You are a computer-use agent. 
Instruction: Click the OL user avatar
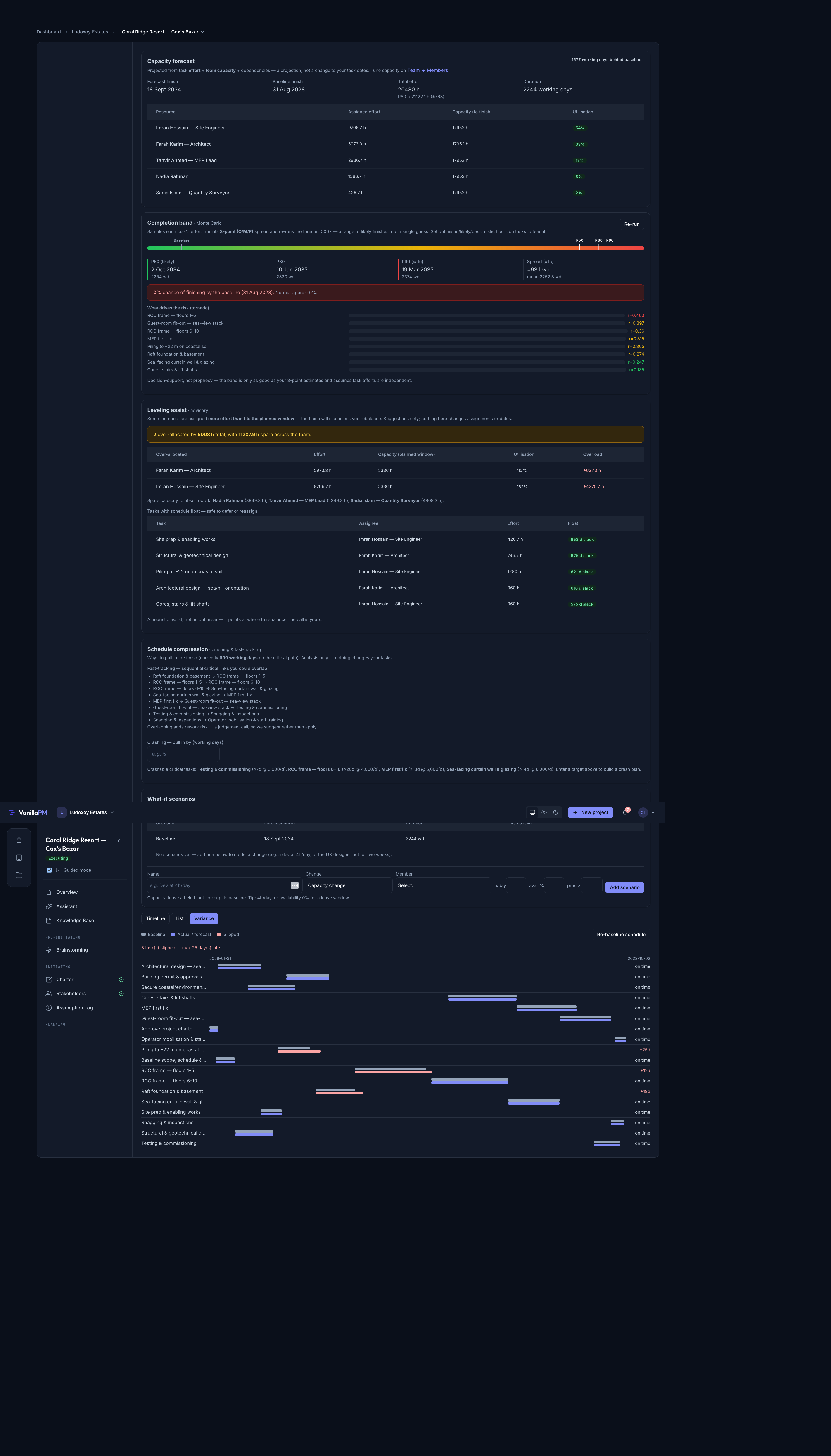(x=643, y=812)
